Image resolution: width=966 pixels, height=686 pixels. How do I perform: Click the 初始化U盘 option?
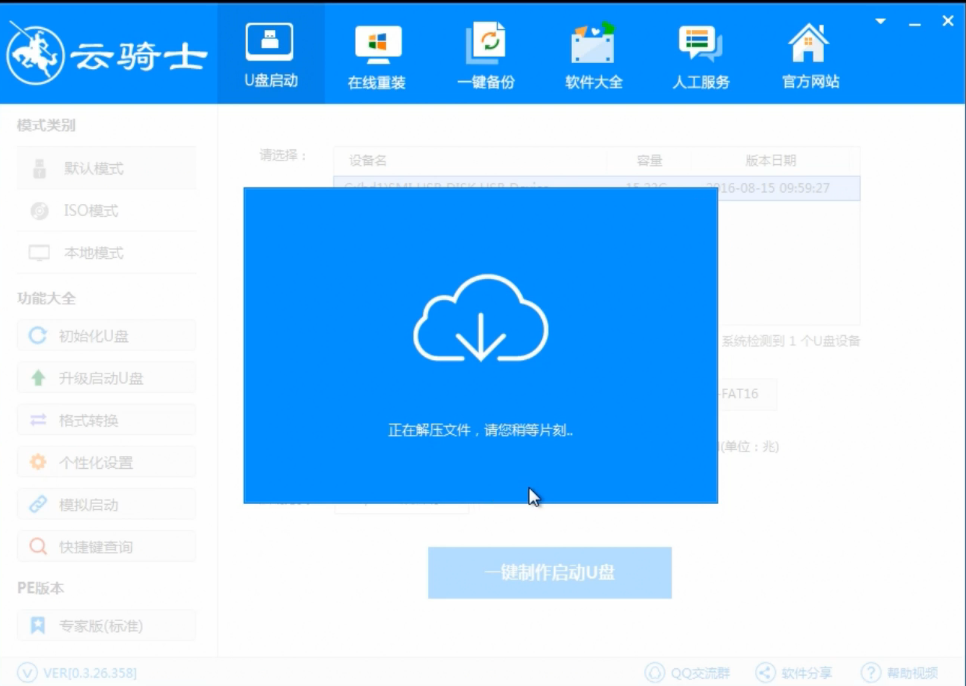tap(106, 336)
